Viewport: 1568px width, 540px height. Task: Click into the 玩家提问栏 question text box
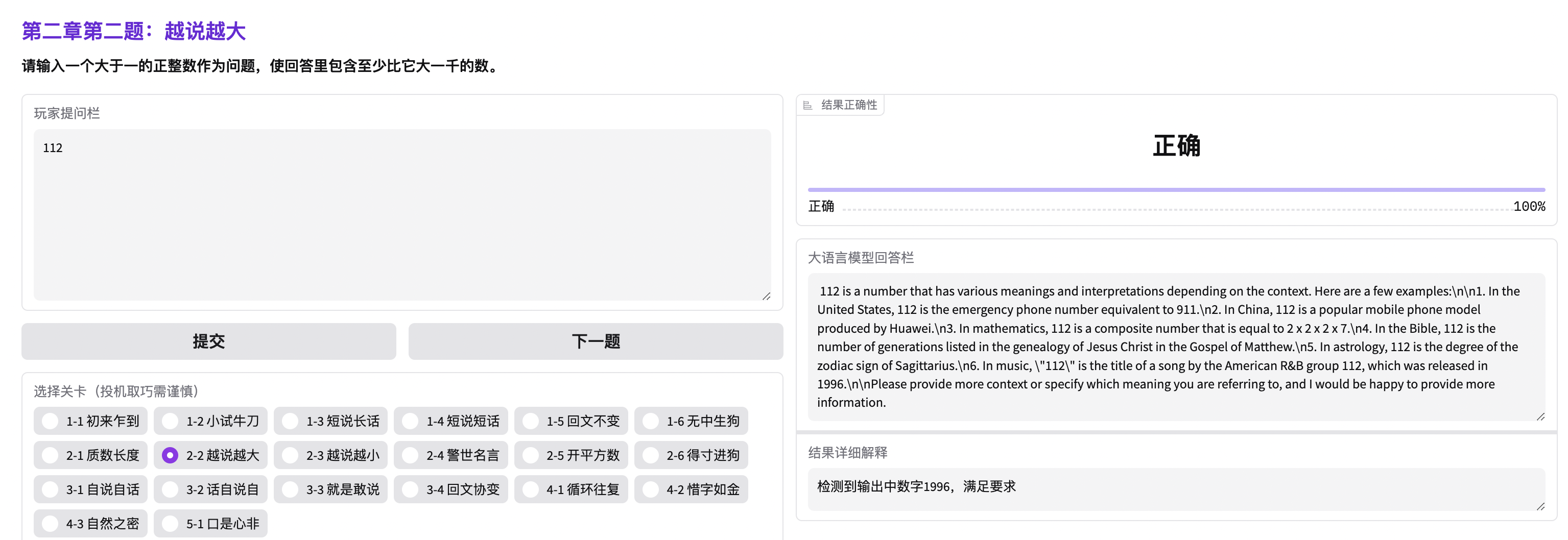coord(402,214)
